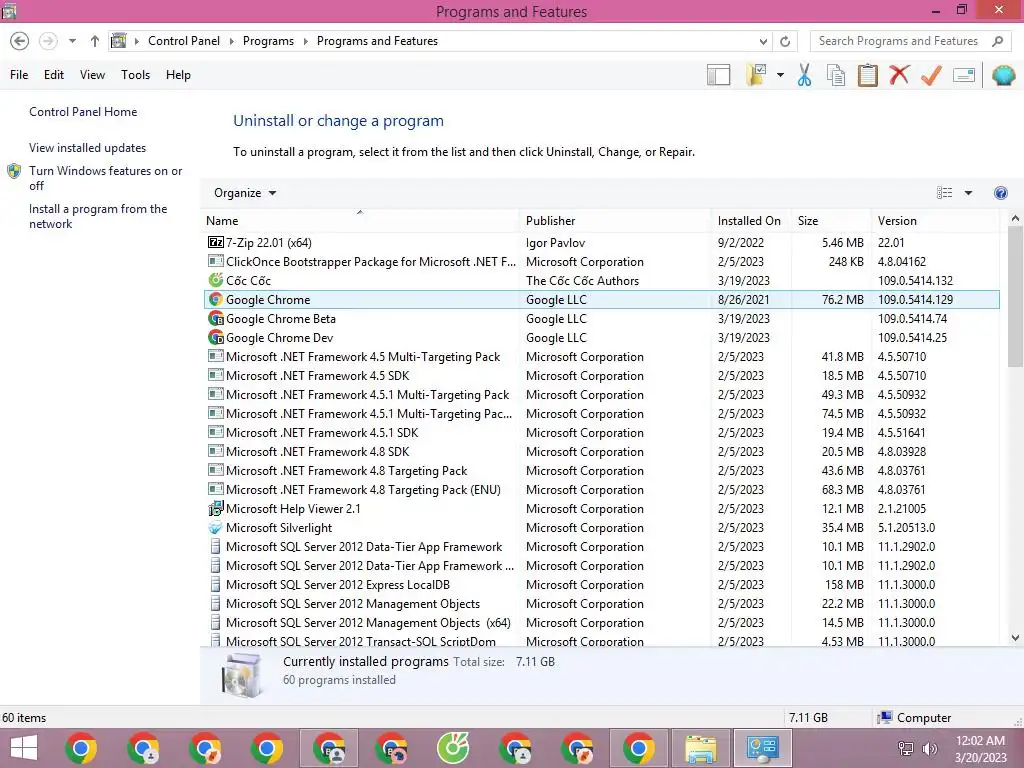1024x768 pixels.
Task: Expand the chevron after Control Panel breadcrumb
Action: click(231, 41)
